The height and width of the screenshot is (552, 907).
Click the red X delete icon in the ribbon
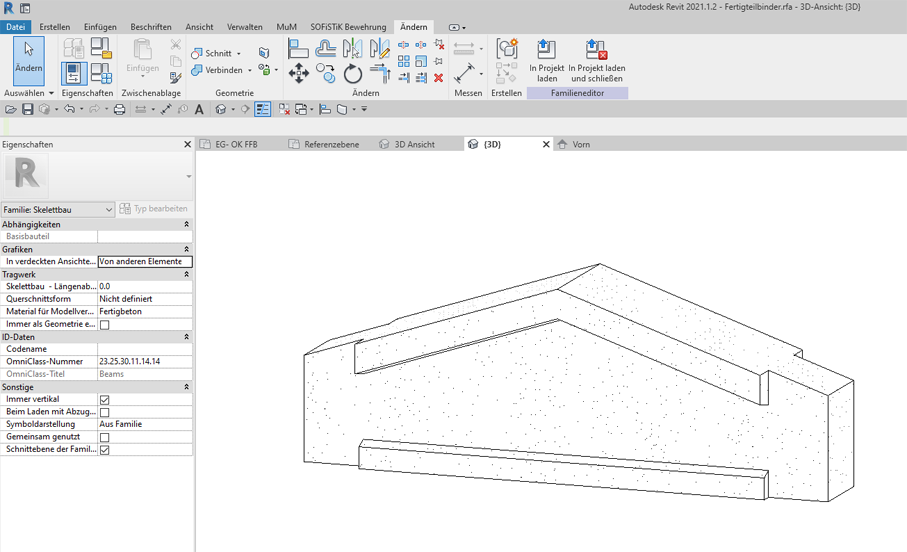click(439, 77)
